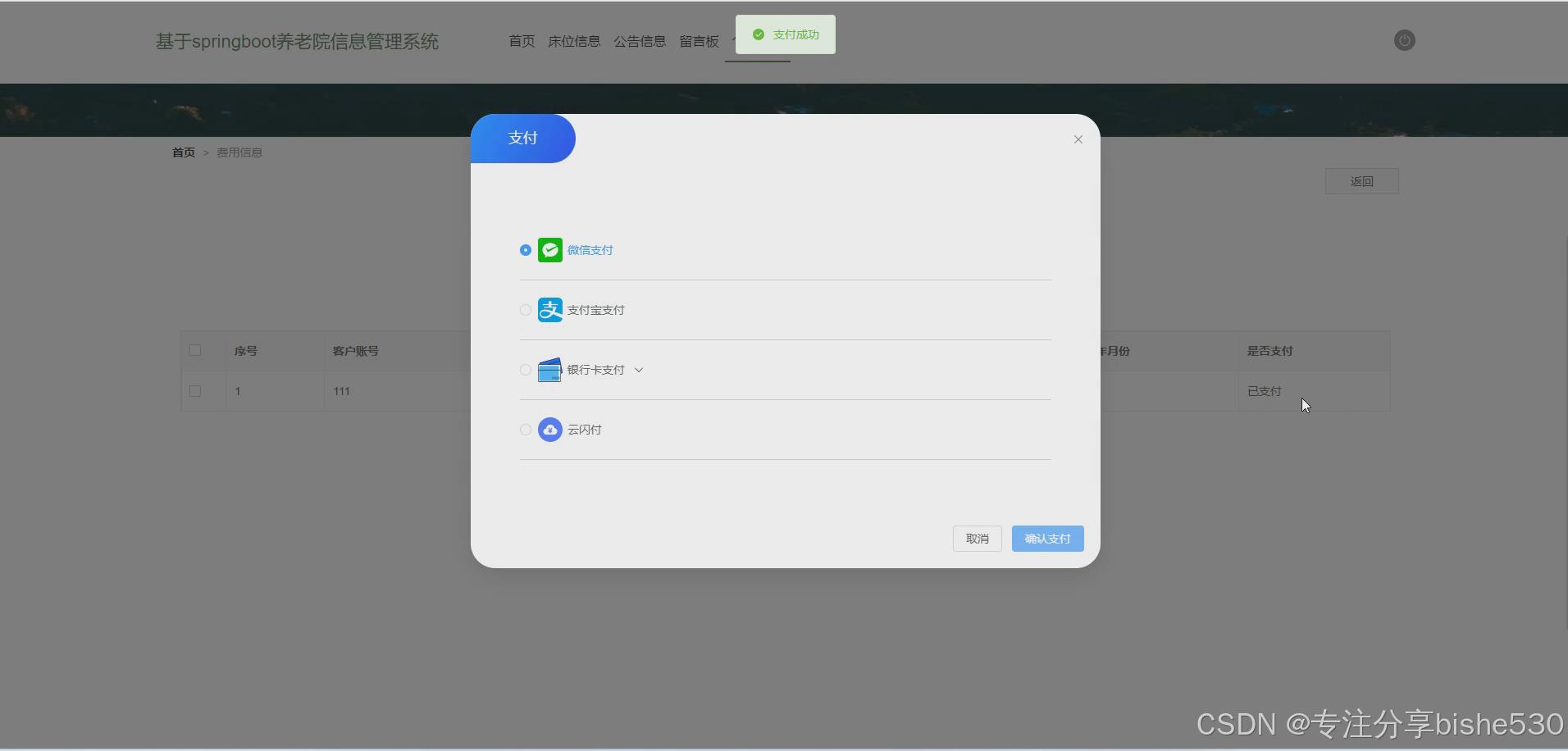Click the 云闪付 cloud icon

point(549,430)
